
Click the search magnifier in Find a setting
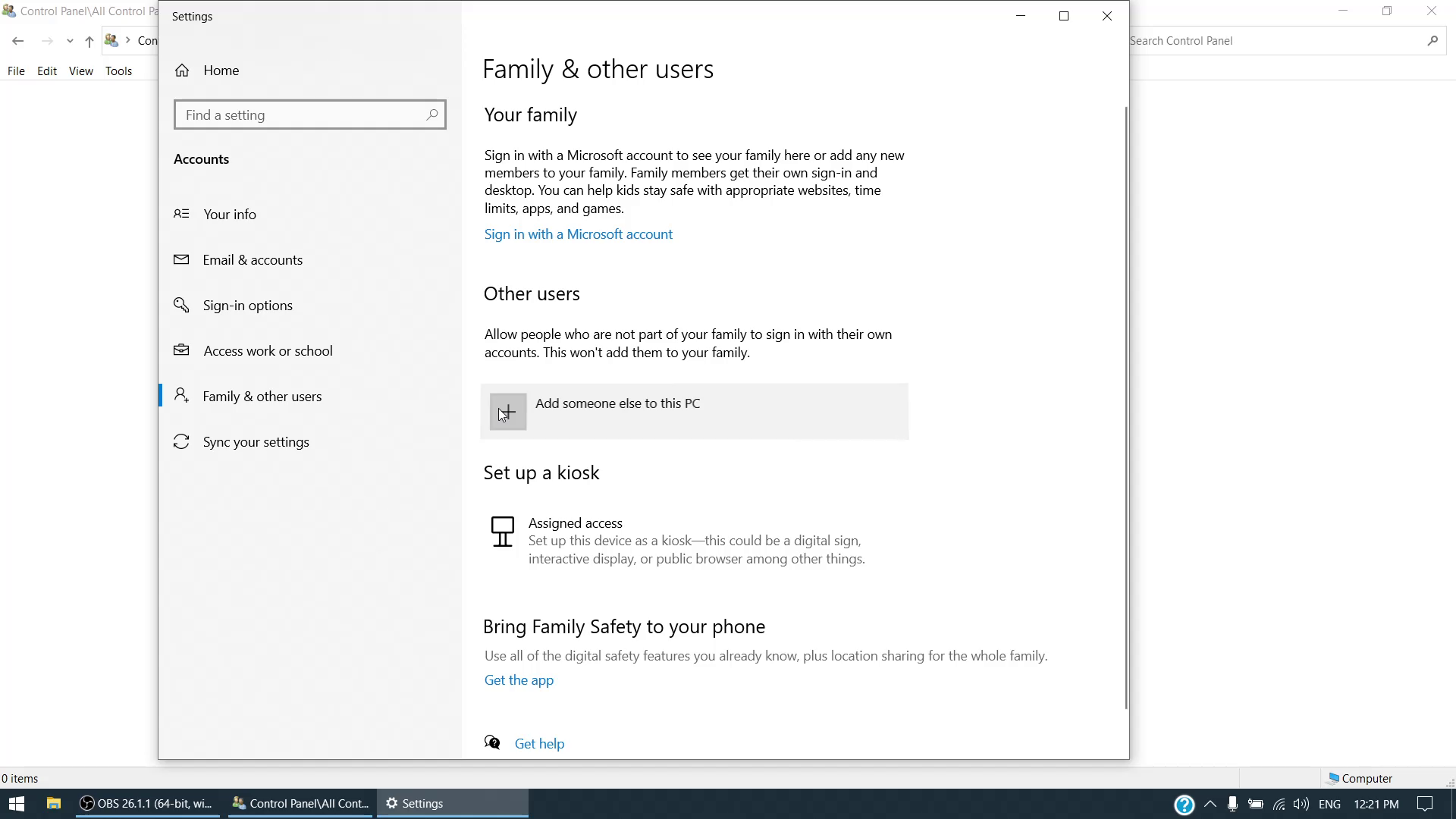(432, 115)
